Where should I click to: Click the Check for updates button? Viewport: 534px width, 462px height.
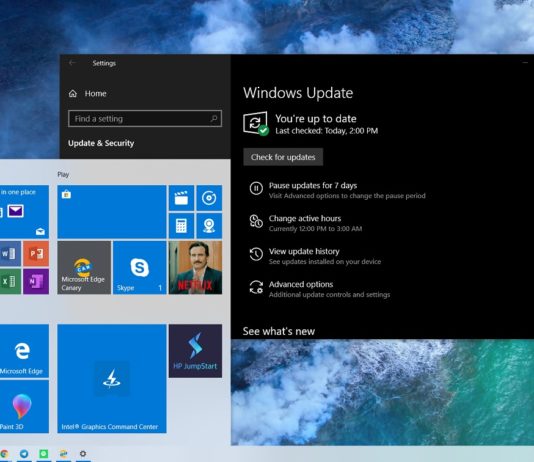pyautogui.click(x=283, y=157)
